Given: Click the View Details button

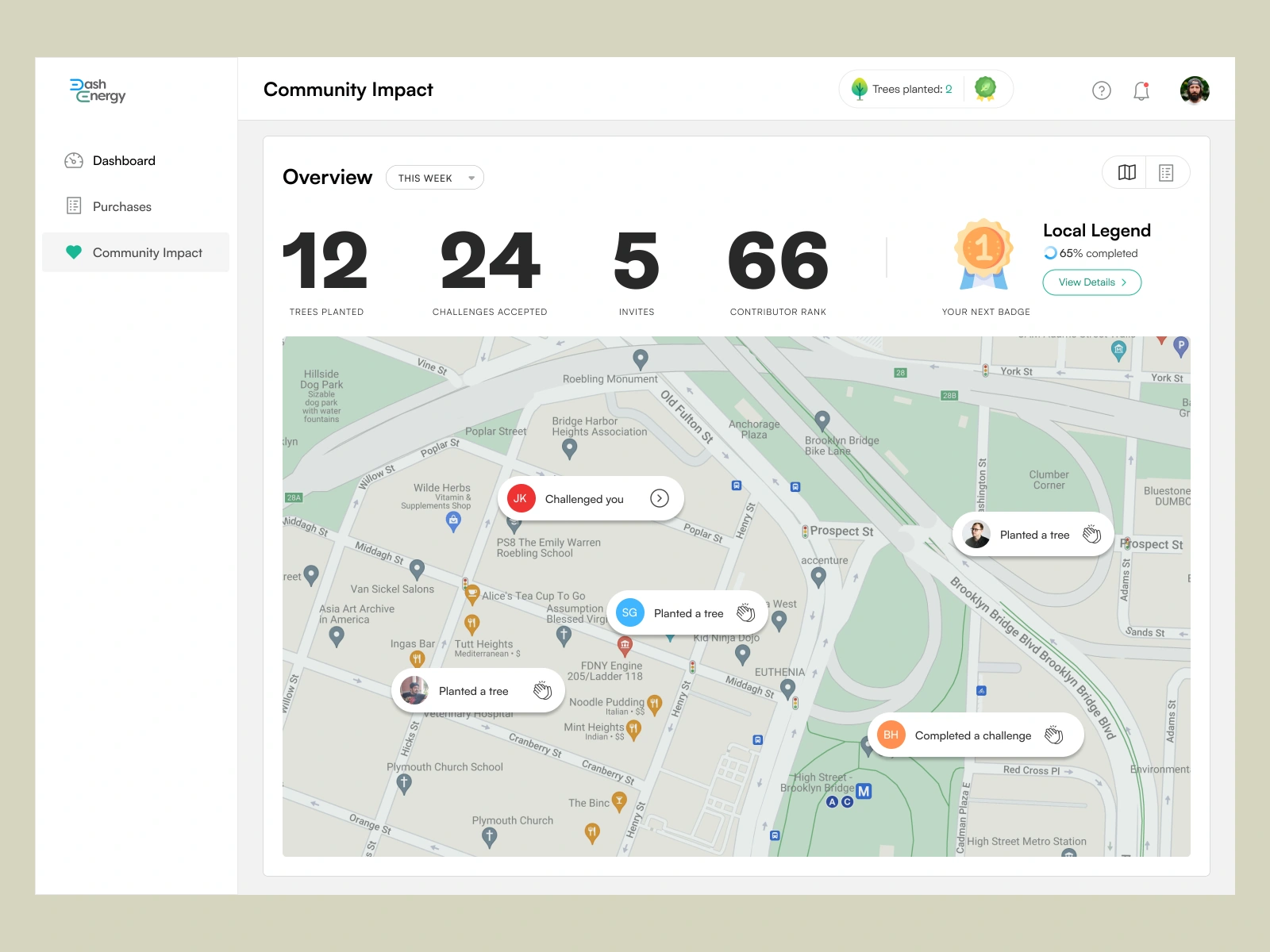Looking at the screenshot, I should pyautogui.click(x=1091, y=282).
